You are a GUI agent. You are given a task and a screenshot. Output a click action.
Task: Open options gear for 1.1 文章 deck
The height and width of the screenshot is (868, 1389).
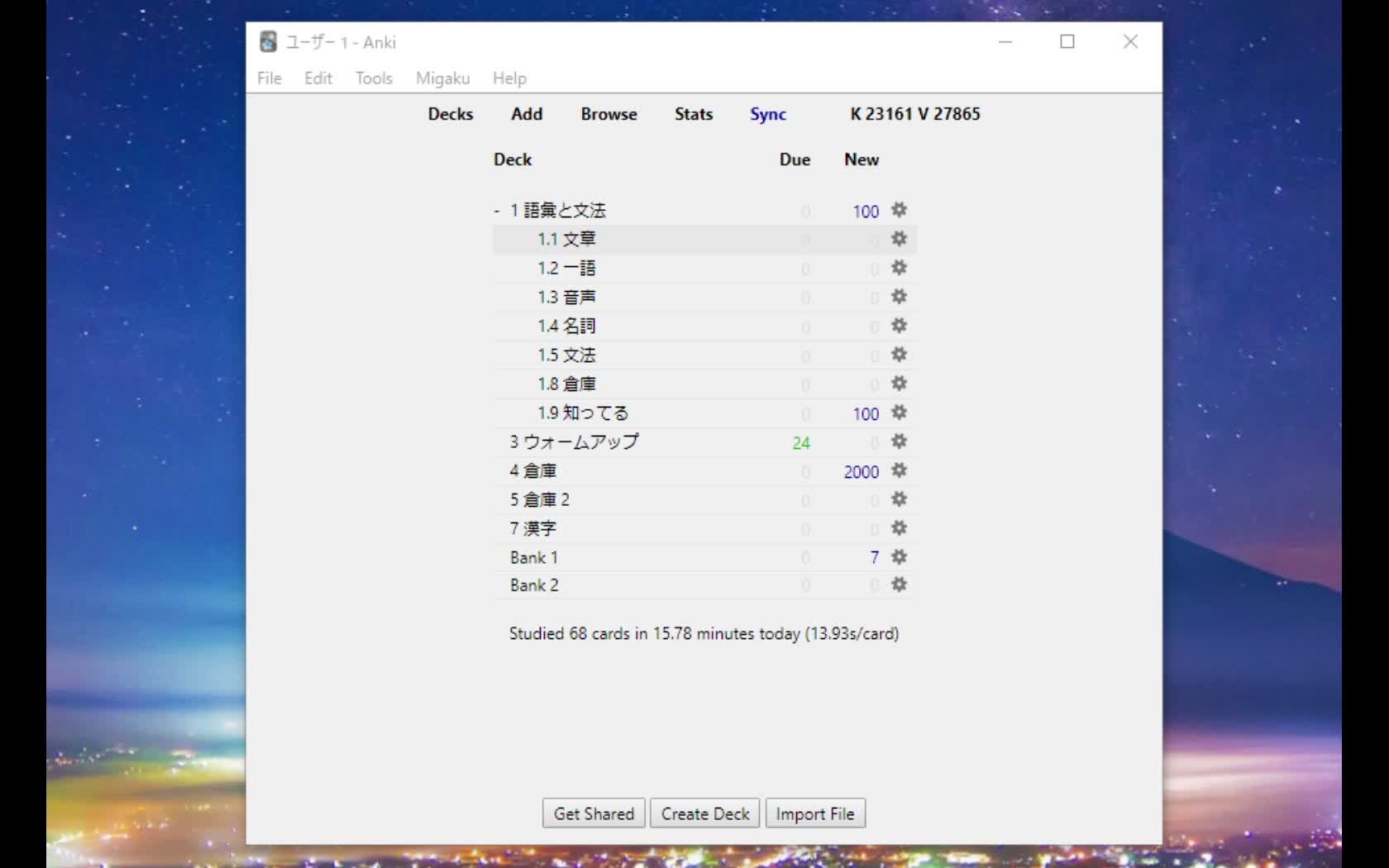(x=899, y=239)
